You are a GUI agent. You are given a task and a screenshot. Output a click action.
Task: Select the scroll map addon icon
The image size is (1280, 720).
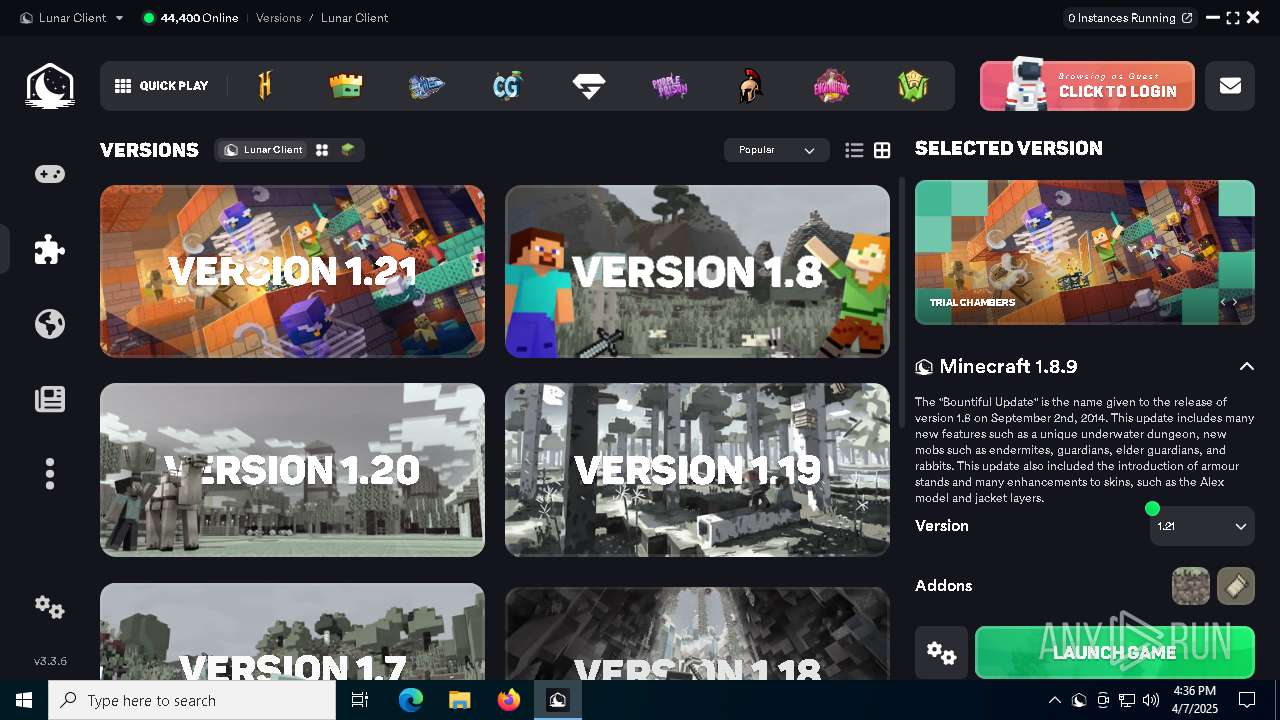click(x=1236, y=586)
